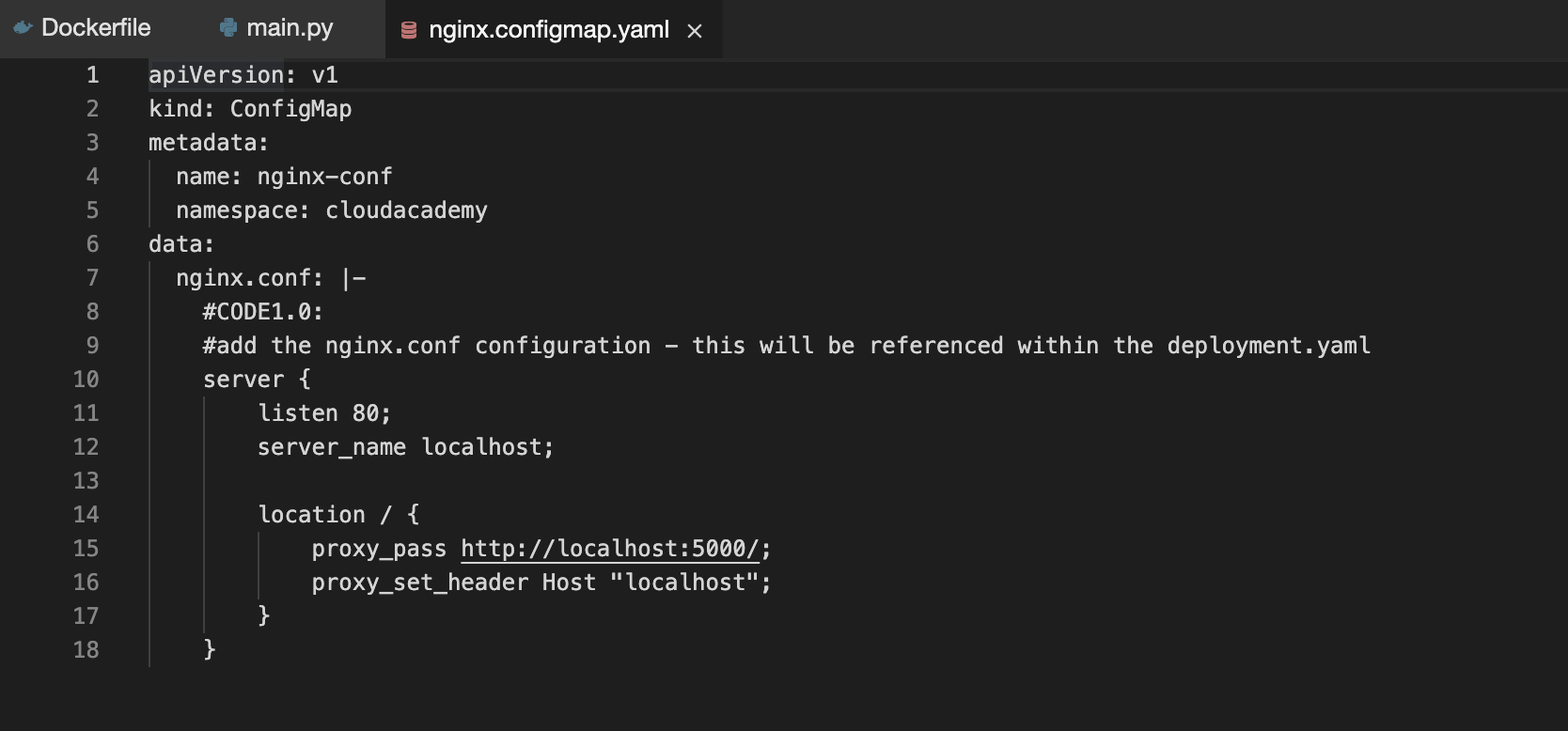Click the 'namespace: cloudacademy' line
Viewport: 1568px width, 731px height.
click(x=331, y=210)
